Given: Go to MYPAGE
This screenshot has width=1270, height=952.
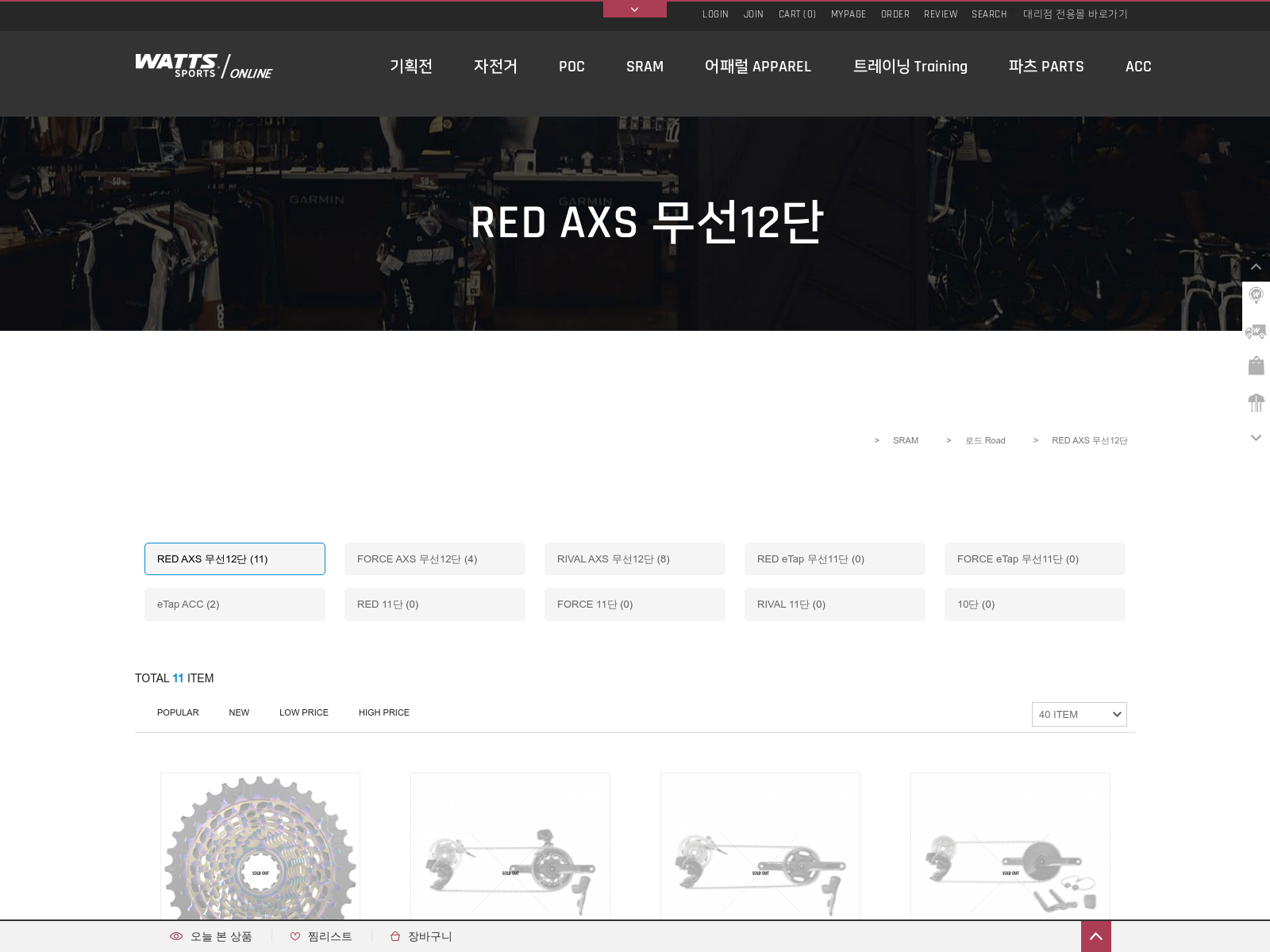Looking at the screenshot, I should (x=849, y=14).
